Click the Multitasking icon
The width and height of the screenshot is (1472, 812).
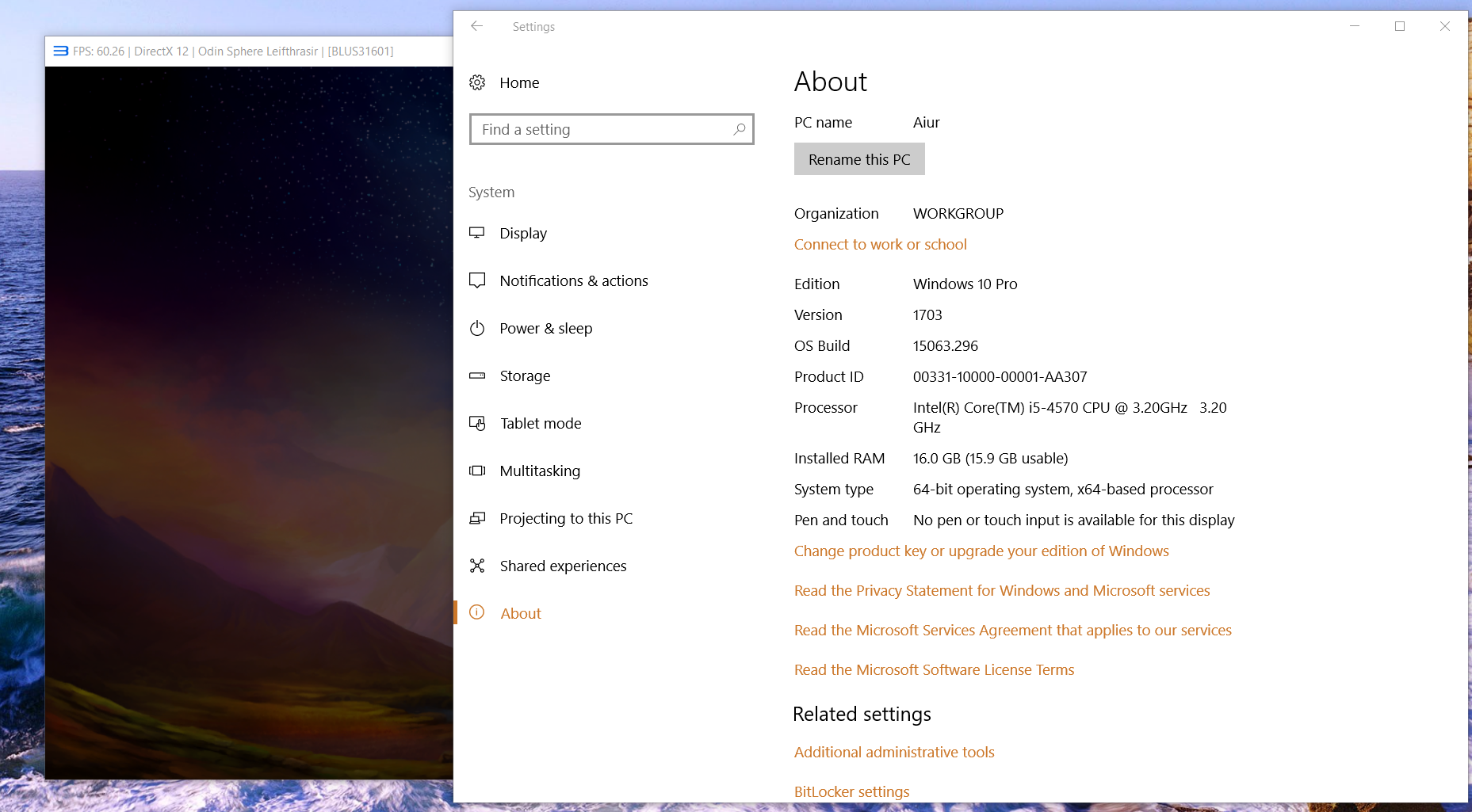pos(477,471)
